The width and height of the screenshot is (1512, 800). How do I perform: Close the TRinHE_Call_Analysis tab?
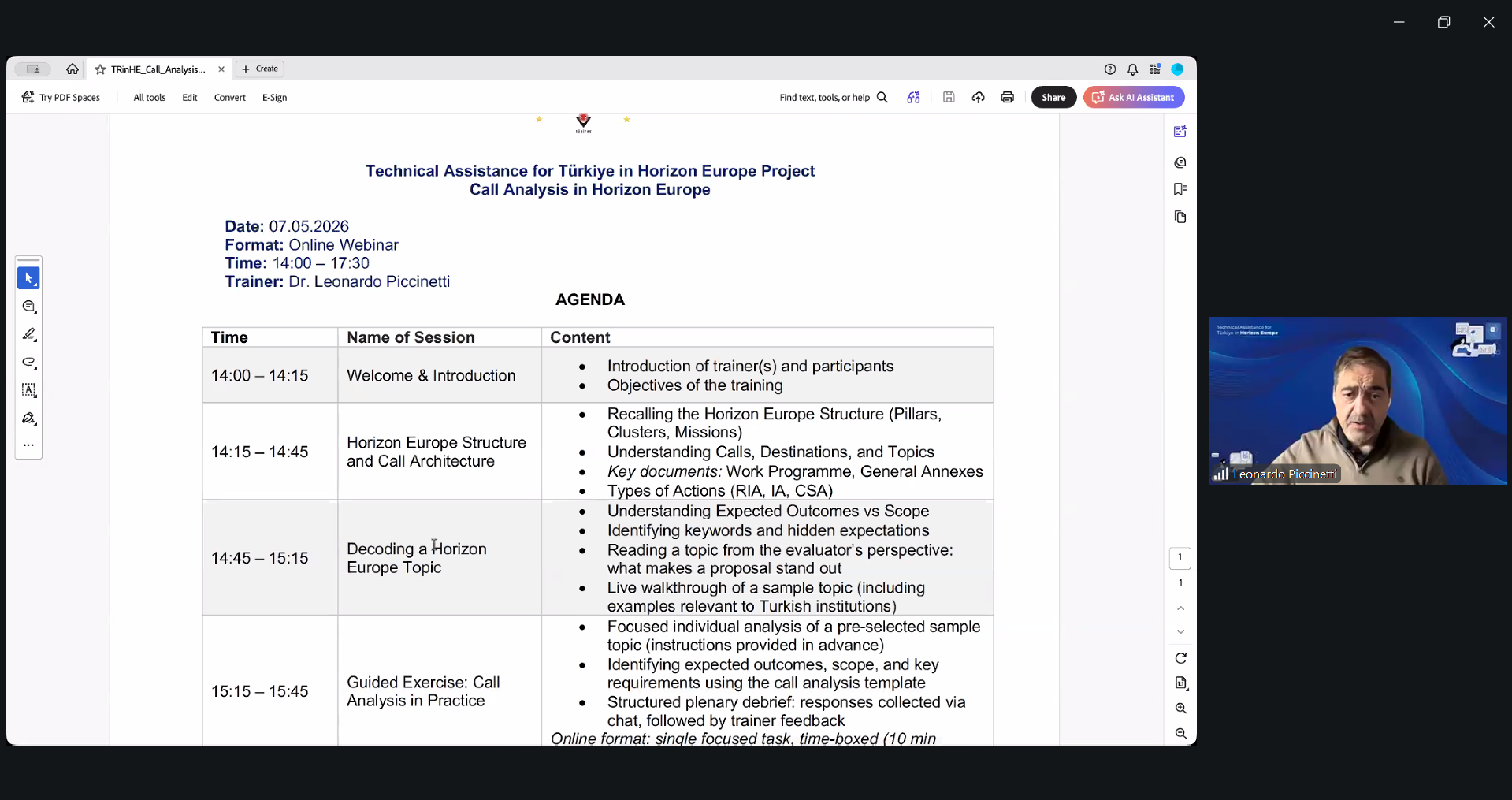click(221, 69)
